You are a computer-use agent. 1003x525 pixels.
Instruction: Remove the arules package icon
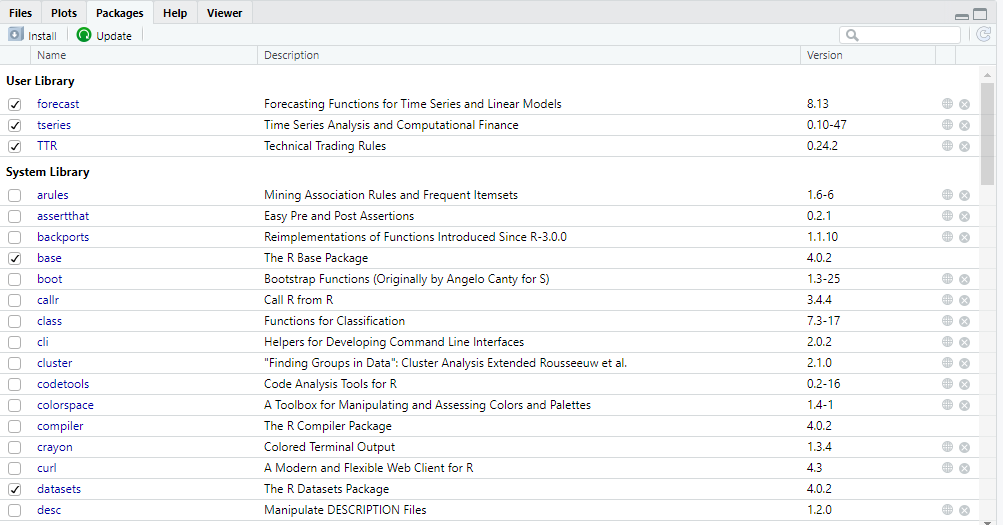(965, 195)
